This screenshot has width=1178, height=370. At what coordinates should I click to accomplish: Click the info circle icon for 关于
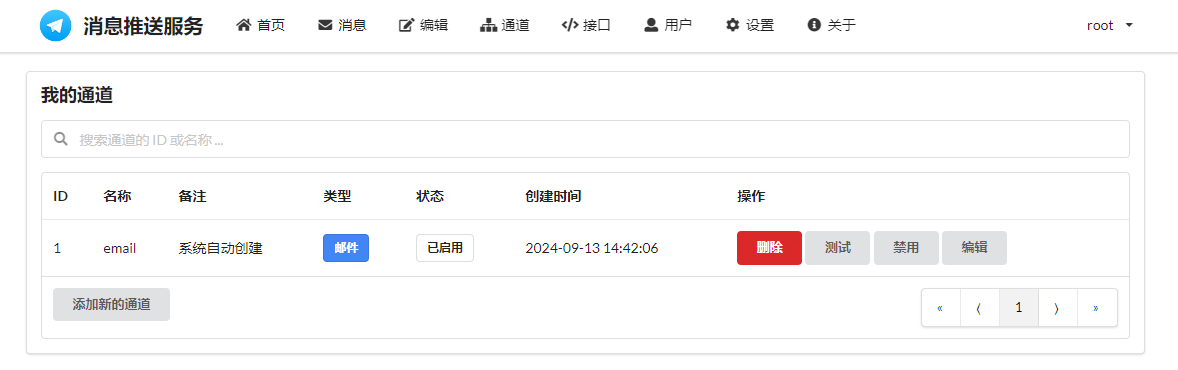[814, 25]
